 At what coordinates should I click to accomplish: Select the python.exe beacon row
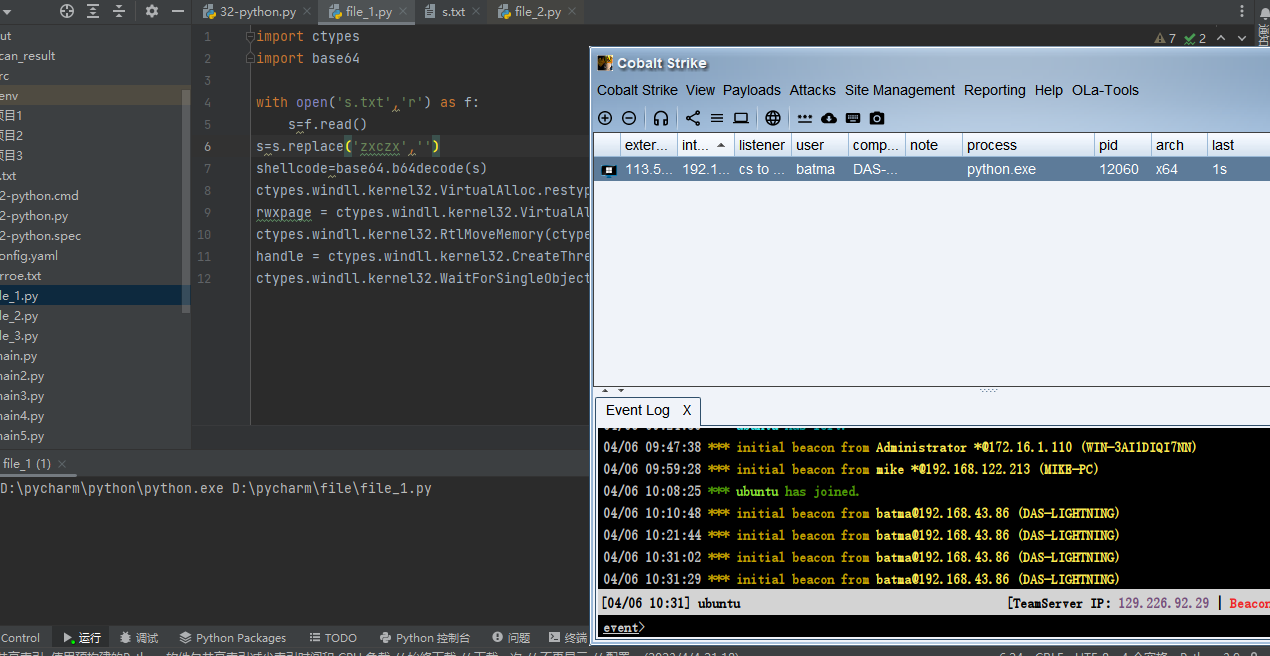(932, 169)
